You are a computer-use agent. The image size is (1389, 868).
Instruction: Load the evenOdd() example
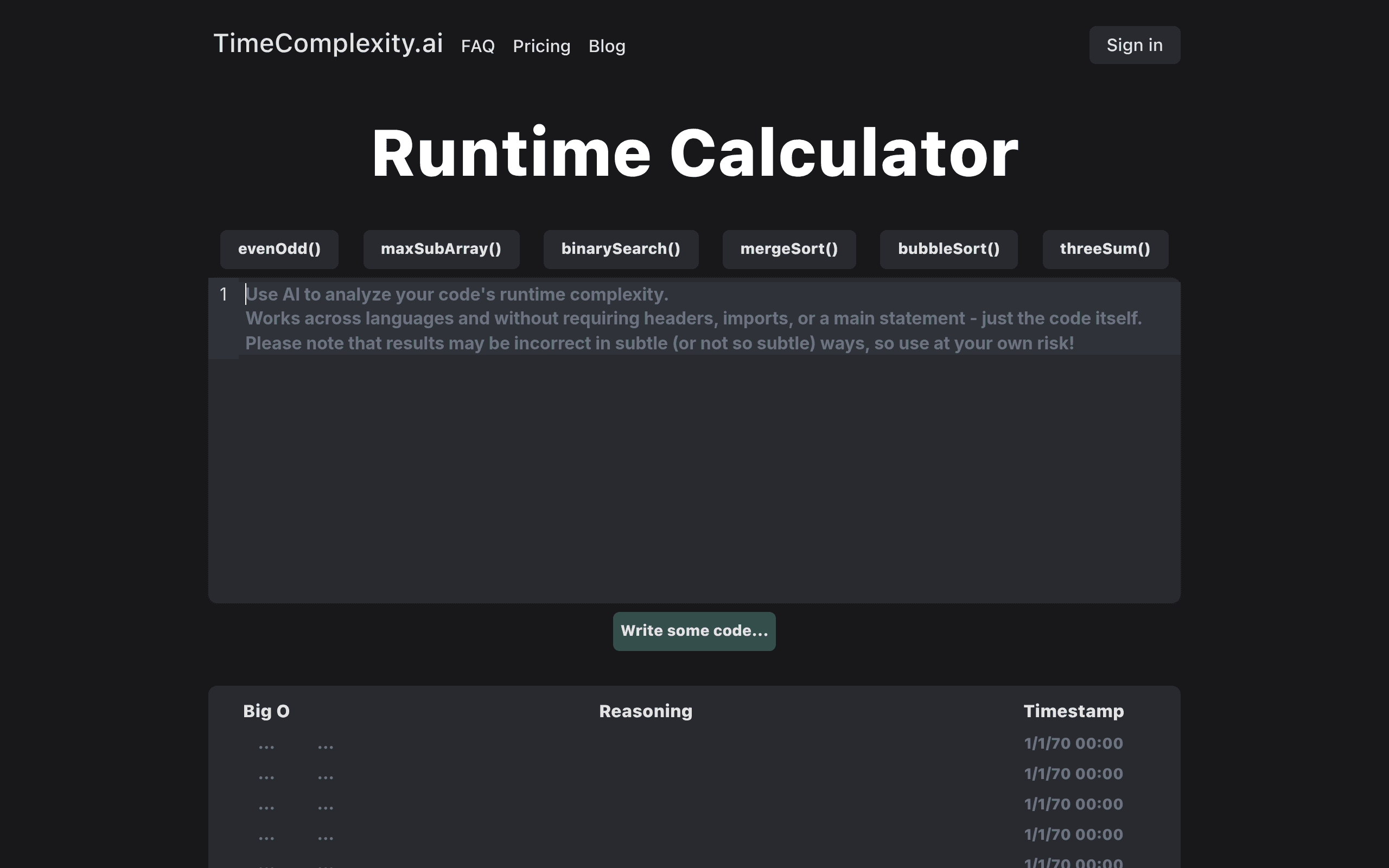pyautogui.click(x=279, y=249)
